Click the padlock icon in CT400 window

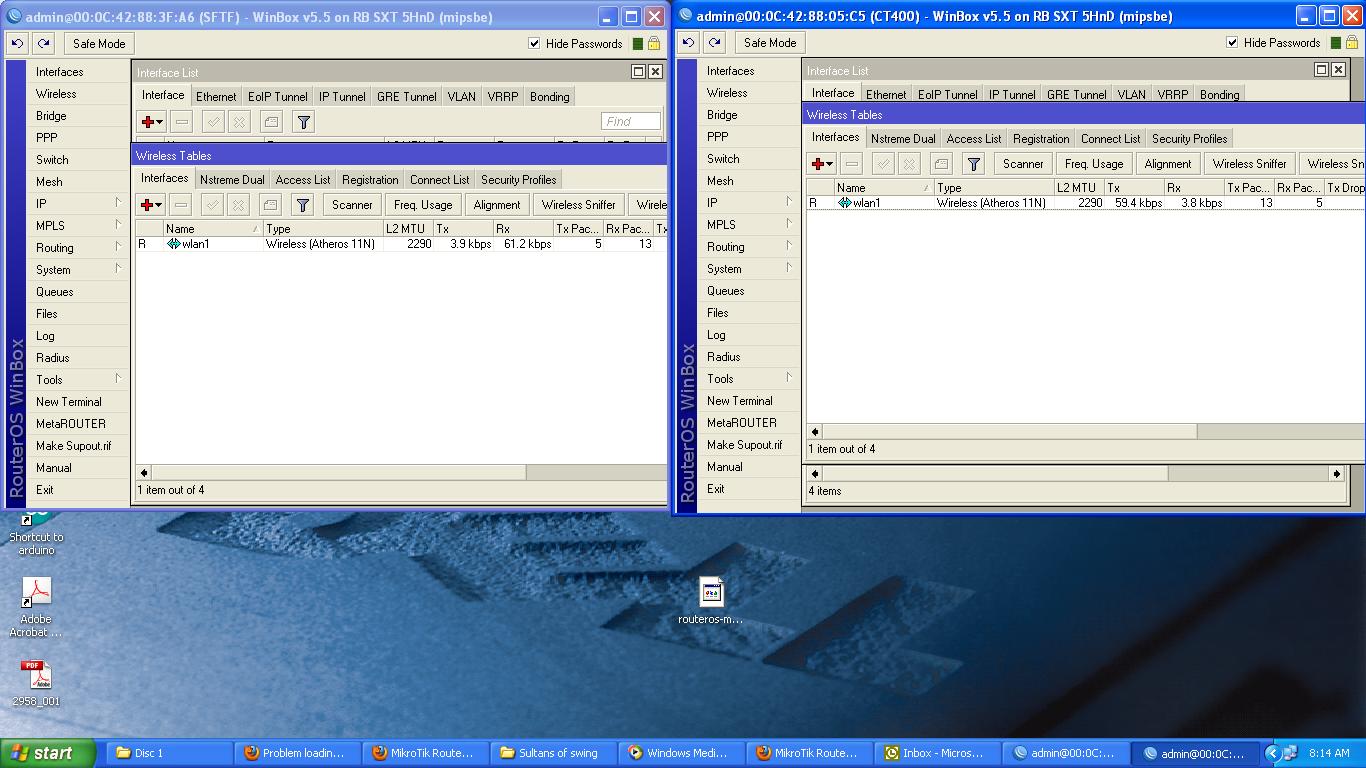coord(1352,43)
